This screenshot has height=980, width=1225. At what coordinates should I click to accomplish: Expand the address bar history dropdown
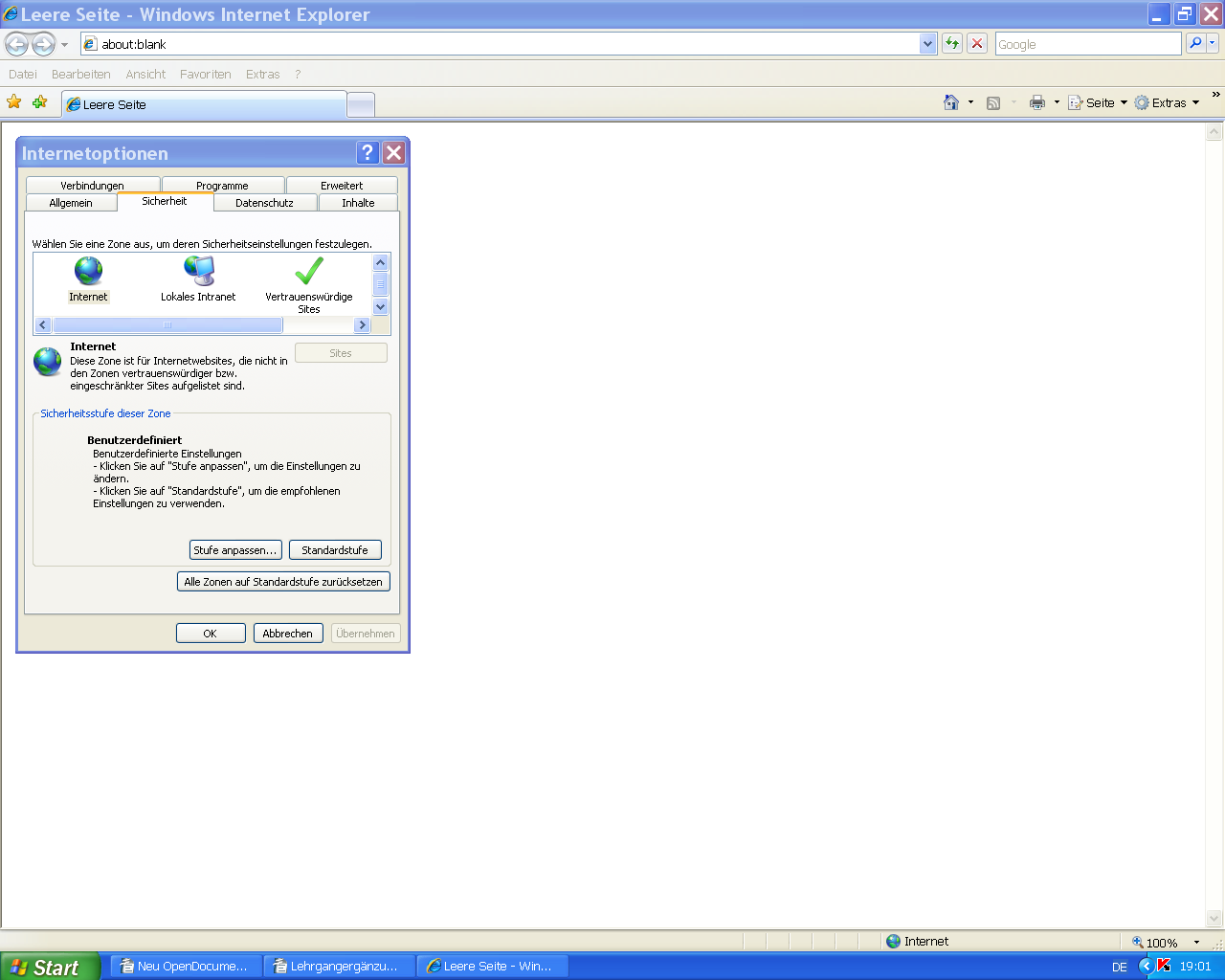[927, 44]
